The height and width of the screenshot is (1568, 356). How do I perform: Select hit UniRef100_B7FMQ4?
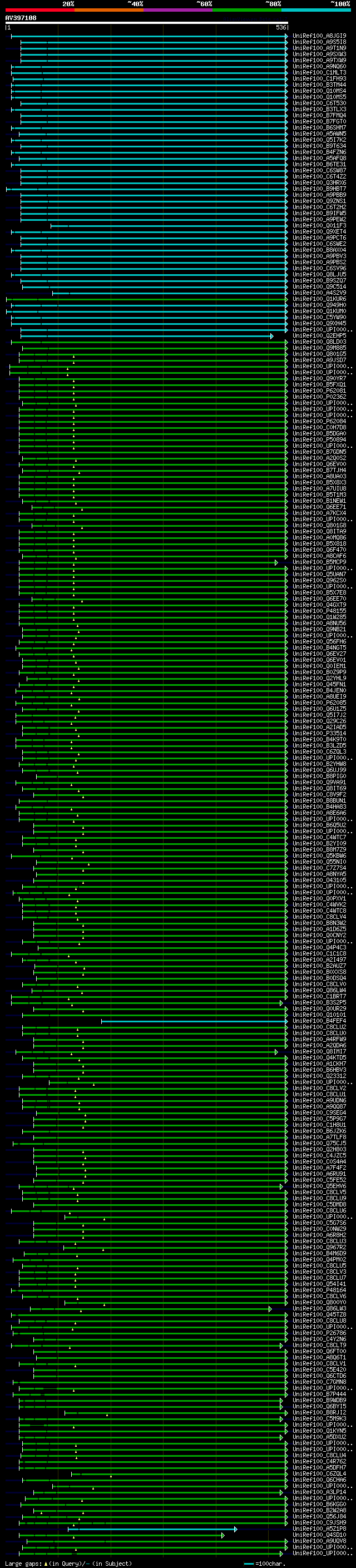coord(319,115)
